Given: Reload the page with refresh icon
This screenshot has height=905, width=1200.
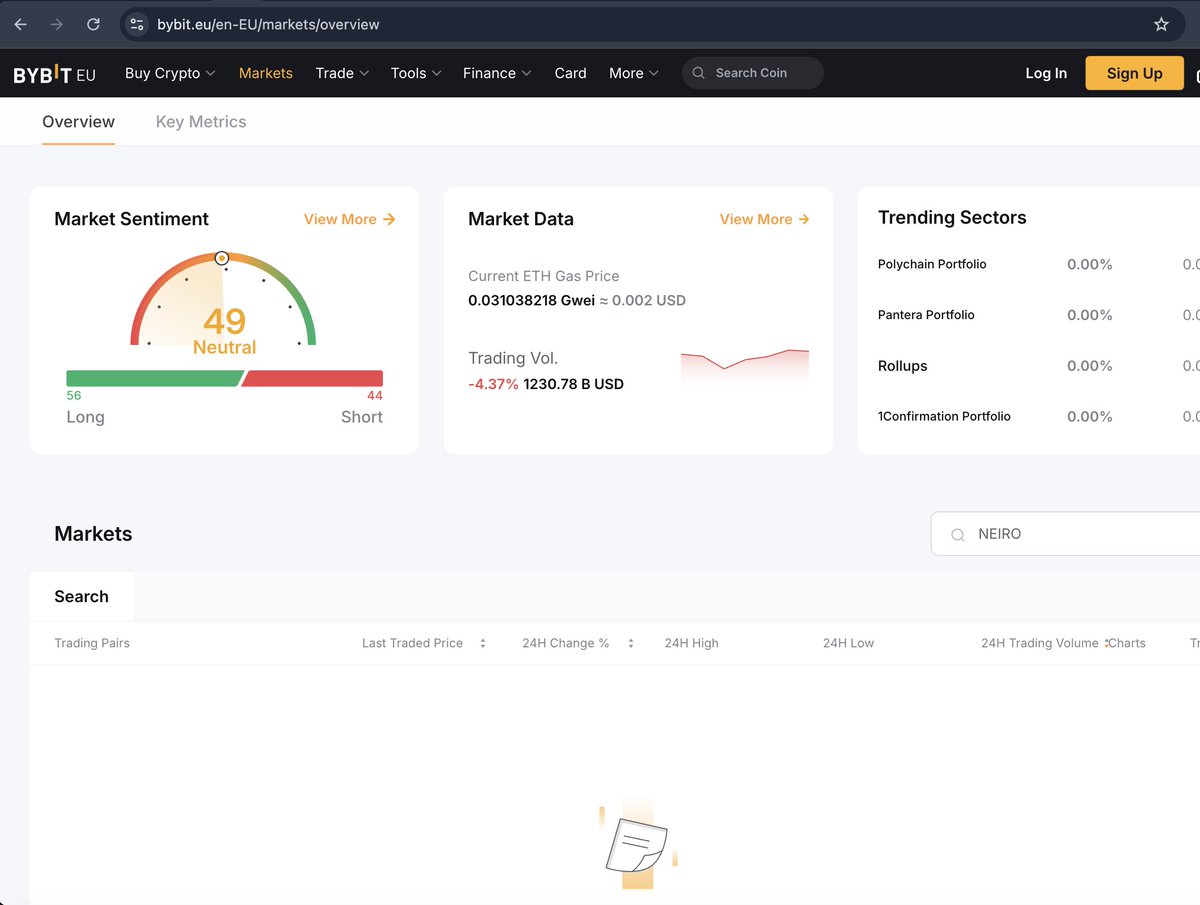Looking at the screenshot, I should click(x=93, y=24).
